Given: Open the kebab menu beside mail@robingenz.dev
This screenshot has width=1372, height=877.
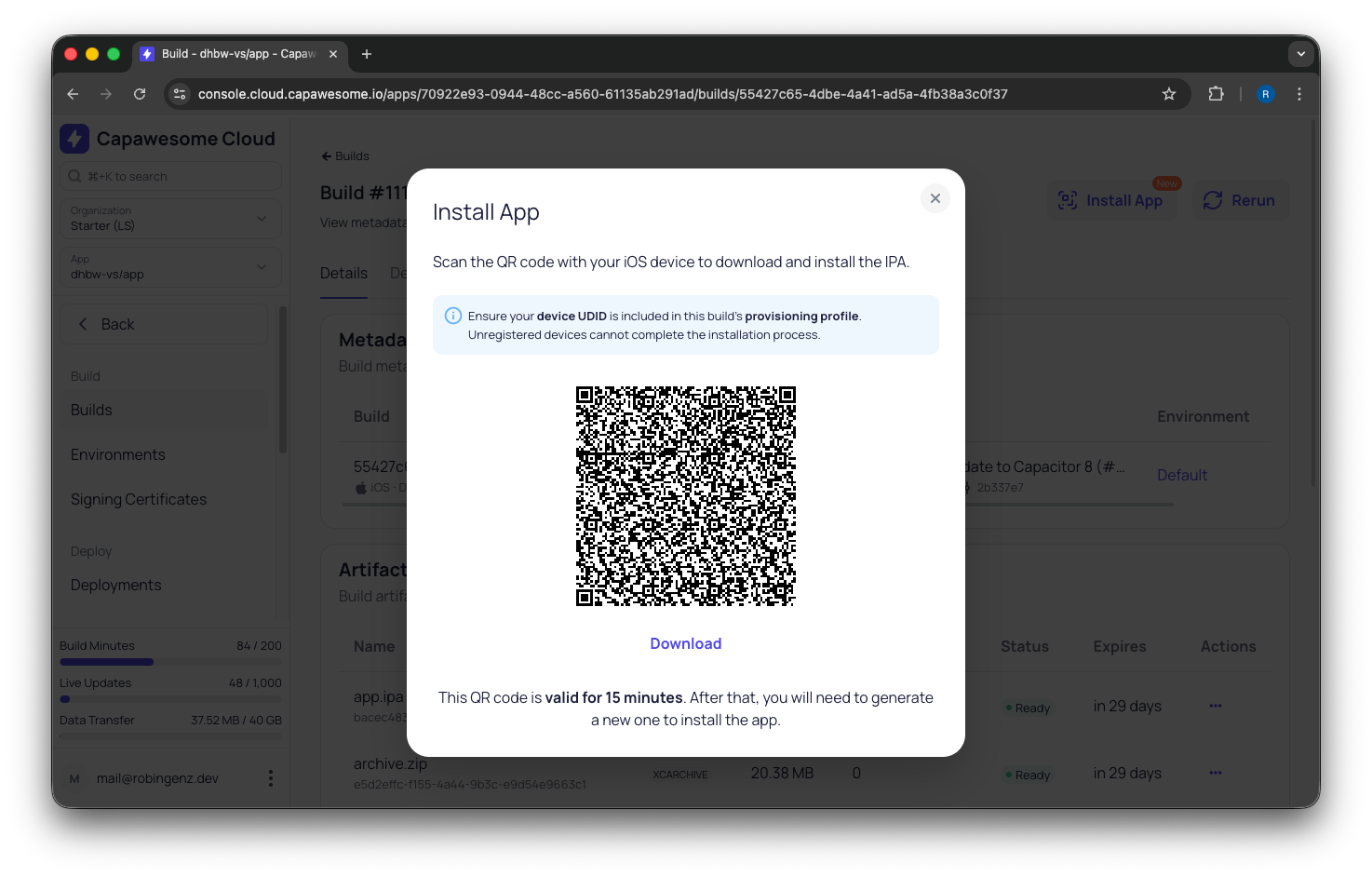Looking at the screenshot, I should [x=270, y=777].
